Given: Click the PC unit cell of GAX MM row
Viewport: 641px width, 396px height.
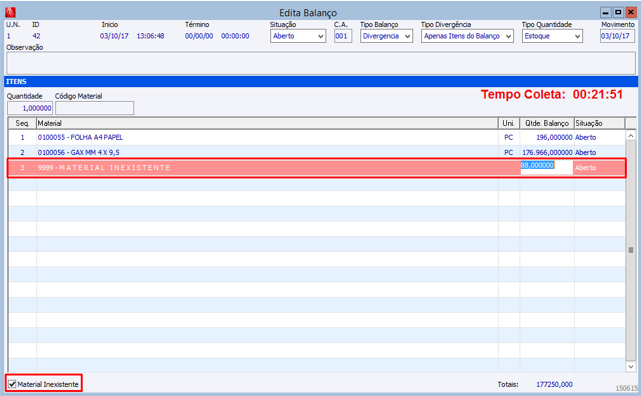Looking at the screenshot, I should [509, 152].
